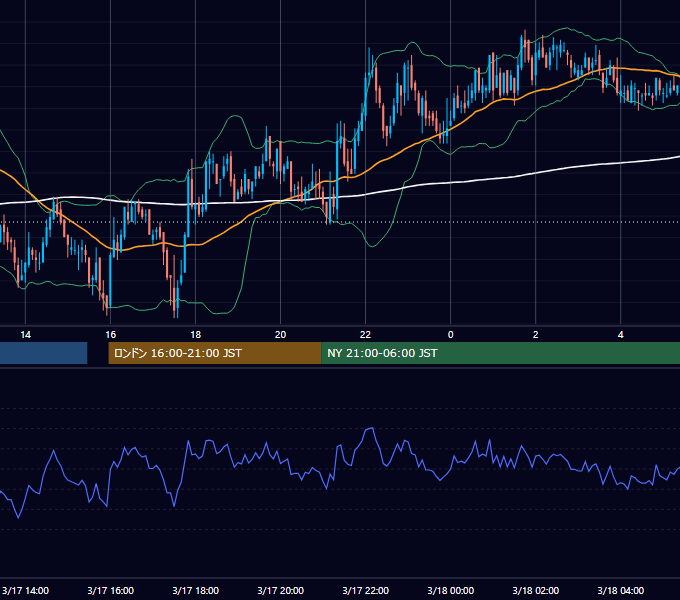Click the NY 21:00-06:00 JST session bar
The width and height of the screenshot is (680, 600).
pyautogui.click(x=500, y=353)
